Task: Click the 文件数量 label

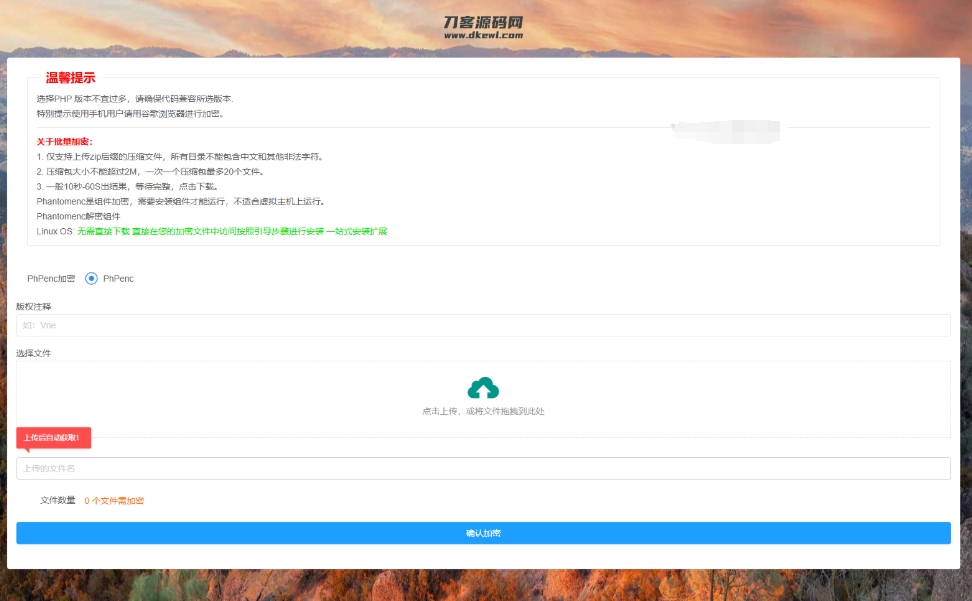Action: [x=57, y=500]
